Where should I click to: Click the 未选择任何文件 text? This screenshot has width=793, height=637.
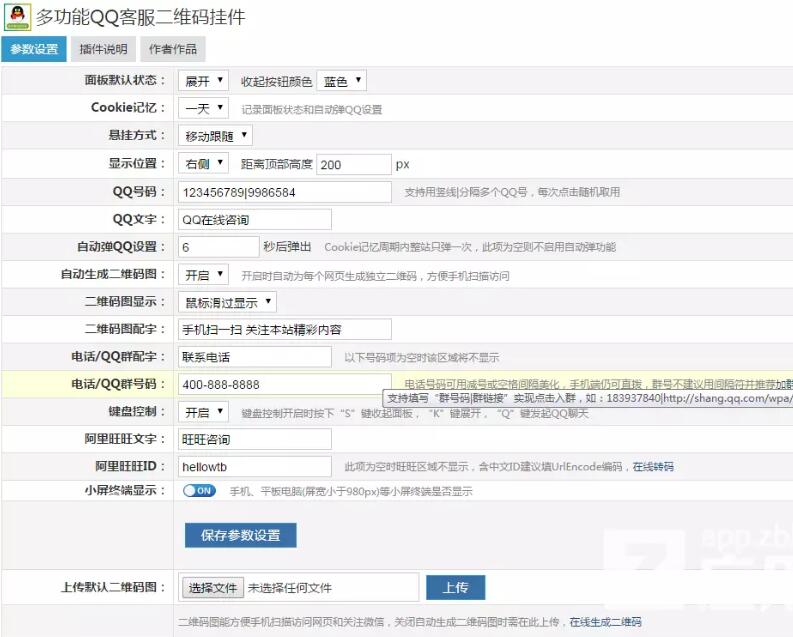pos(289,588)
